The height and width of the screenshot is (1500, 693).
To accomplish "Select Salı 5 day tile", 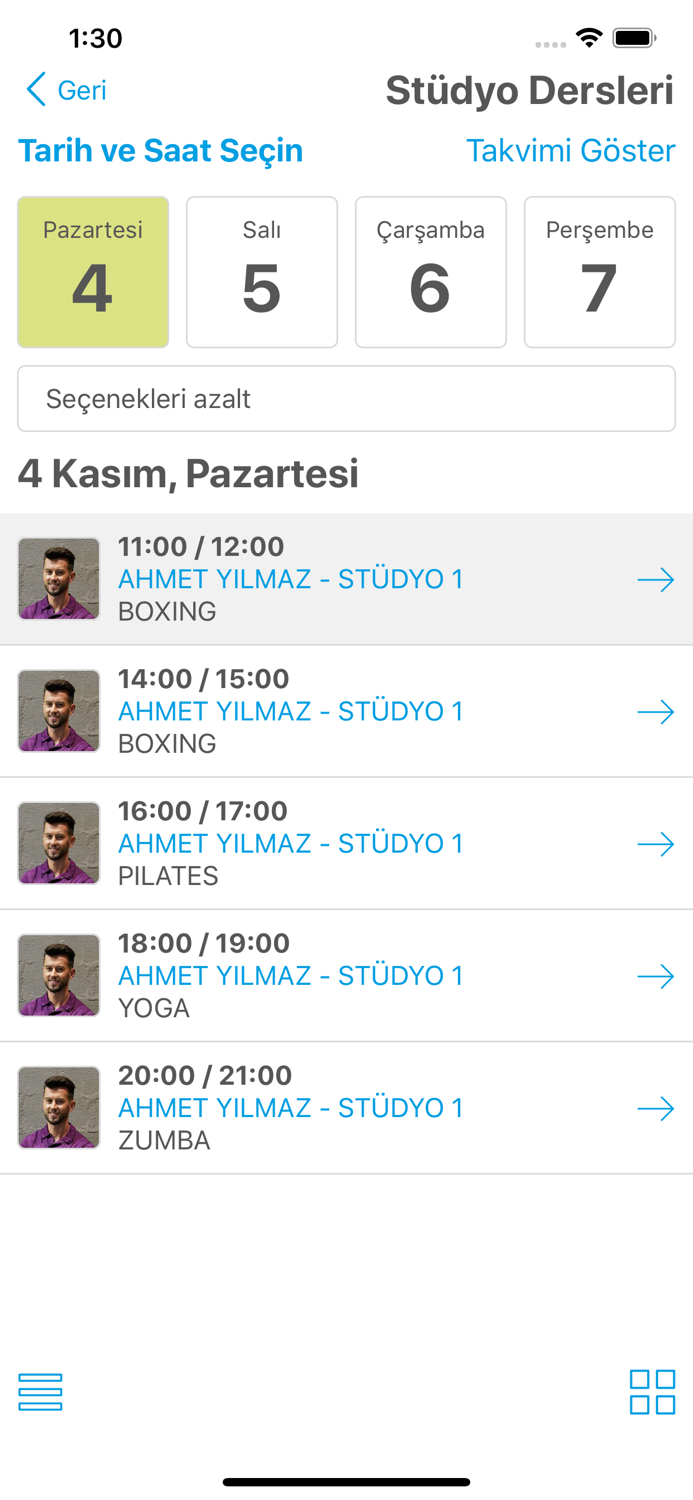I will [262, 272].
